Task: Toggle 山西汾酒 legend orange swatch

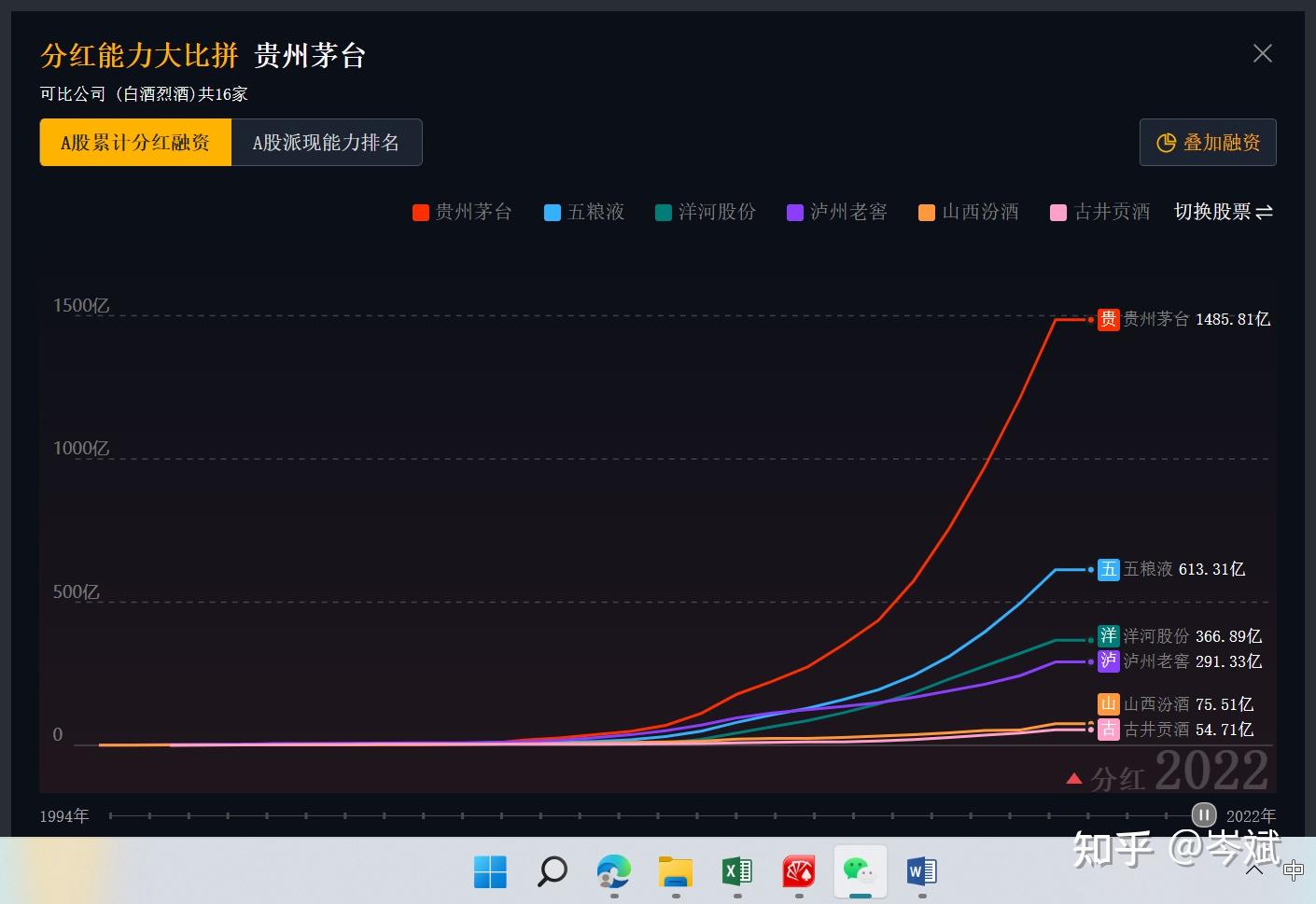Action: coord(927,213)
